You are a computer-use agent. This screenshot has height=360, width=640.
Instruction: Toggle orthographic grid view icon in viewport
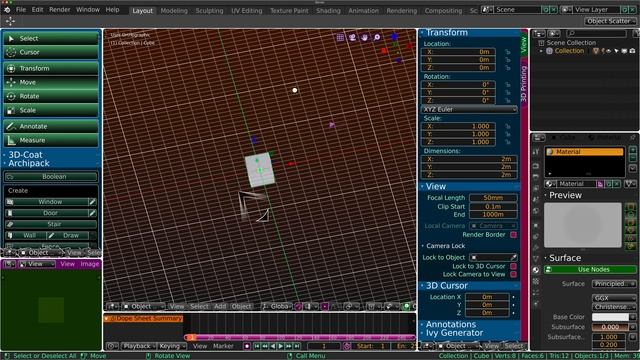click(340, 38)
